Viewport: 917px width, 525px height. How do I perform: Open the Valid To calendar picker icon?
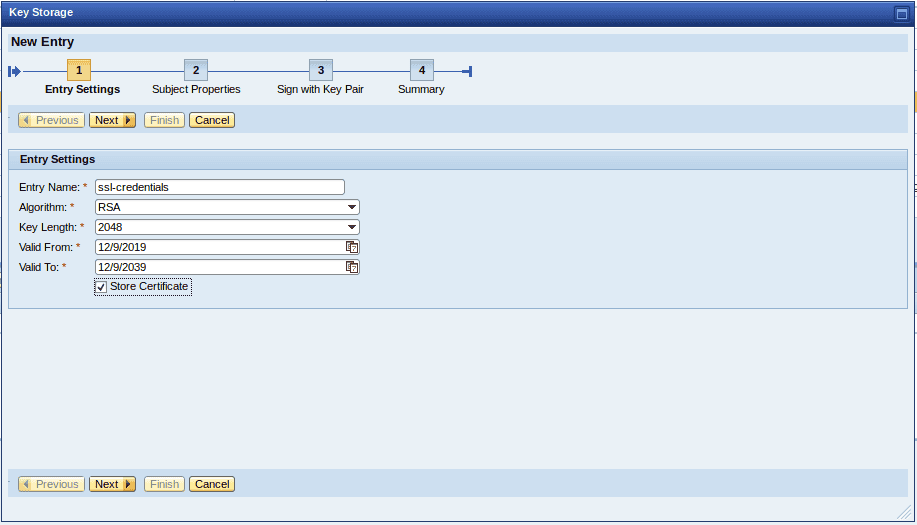pos(352,267)
